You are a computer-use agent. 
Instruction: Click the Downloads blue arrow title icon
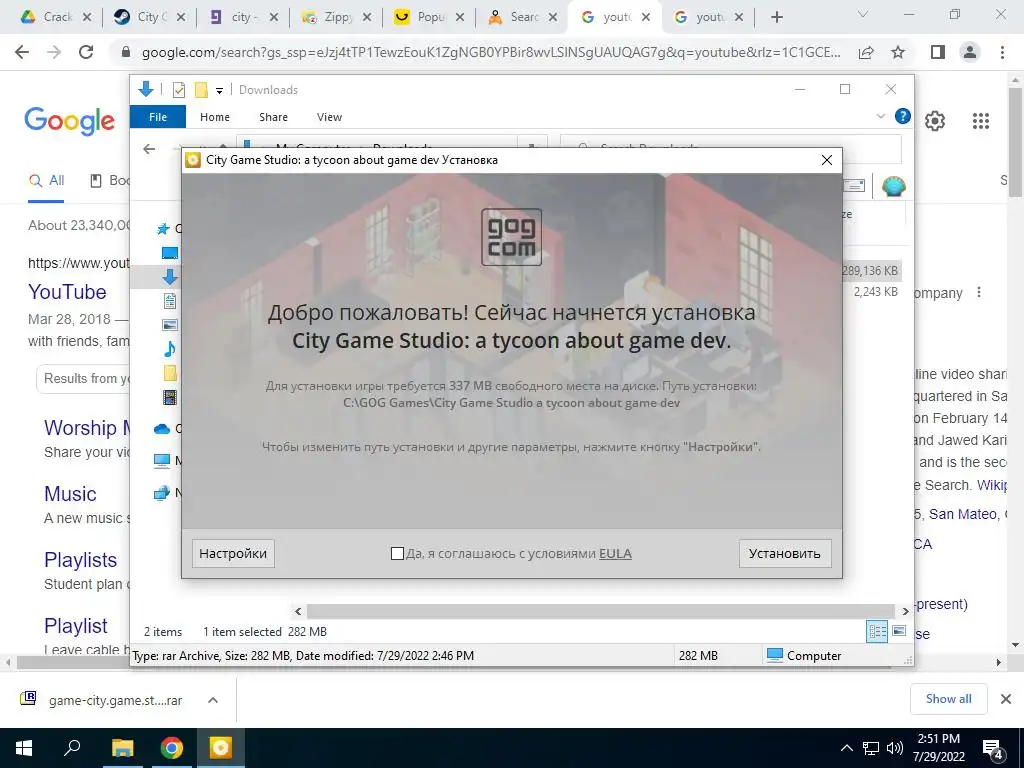tap(146, 89)
